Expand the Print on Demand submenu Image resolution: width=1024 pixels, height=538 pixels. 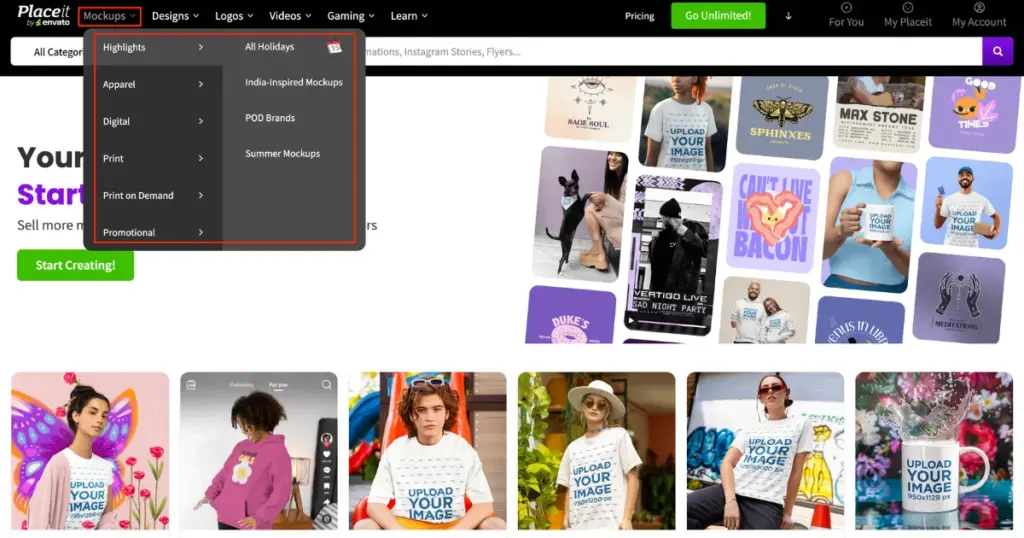tap(153, 195)
